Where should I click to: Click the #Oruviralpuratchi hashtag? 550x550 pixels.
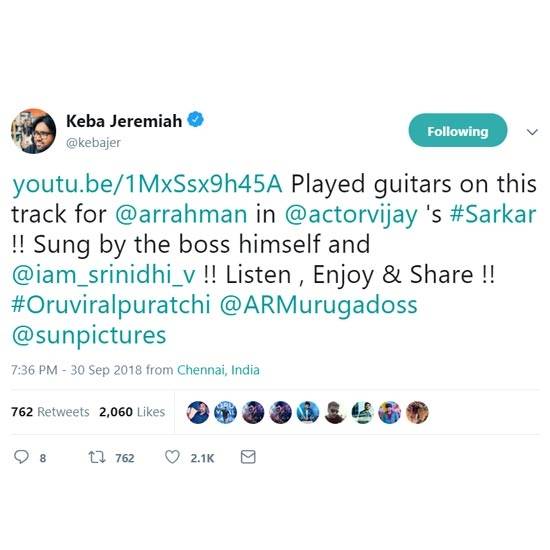pos(111,305)
